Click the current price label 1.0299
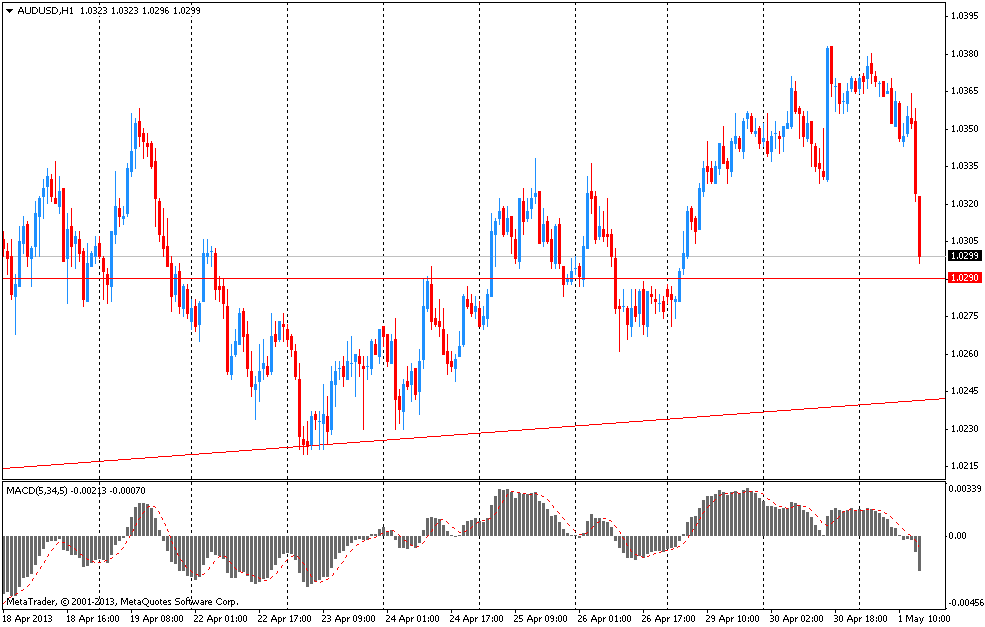The image size is (985, 627). click(x=964, y=256)
